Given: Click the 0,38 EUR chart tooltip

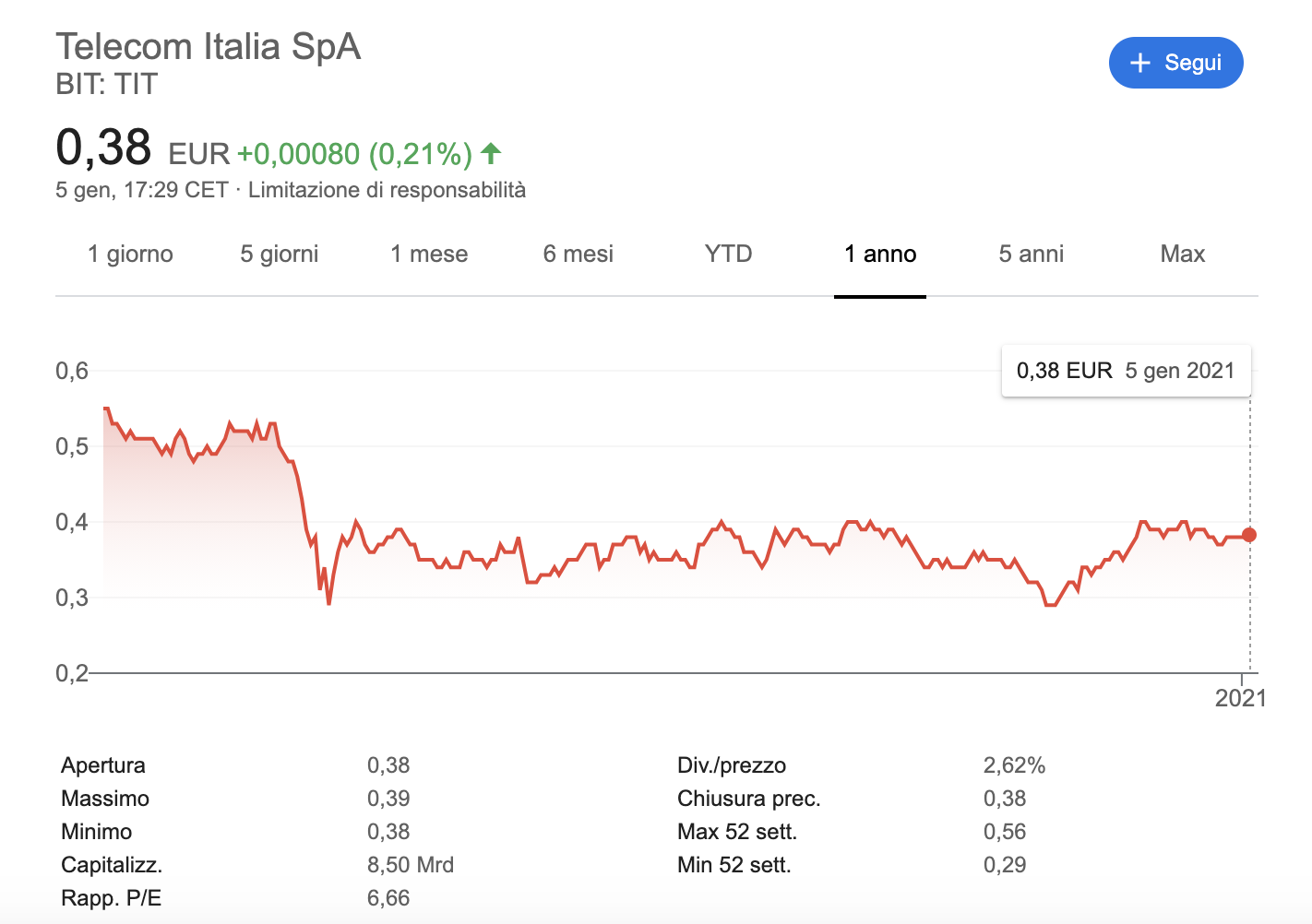Looking at the screenshot, I should [1125, 371].
